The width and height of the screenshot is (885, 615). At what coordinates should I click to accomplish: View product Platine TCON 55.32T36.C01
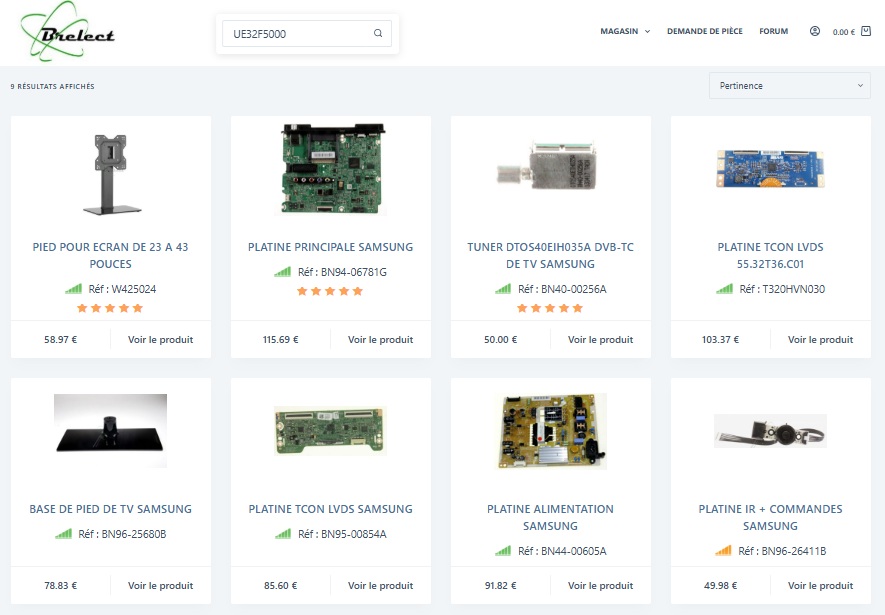pyautogui.click(x=821, y=340)
